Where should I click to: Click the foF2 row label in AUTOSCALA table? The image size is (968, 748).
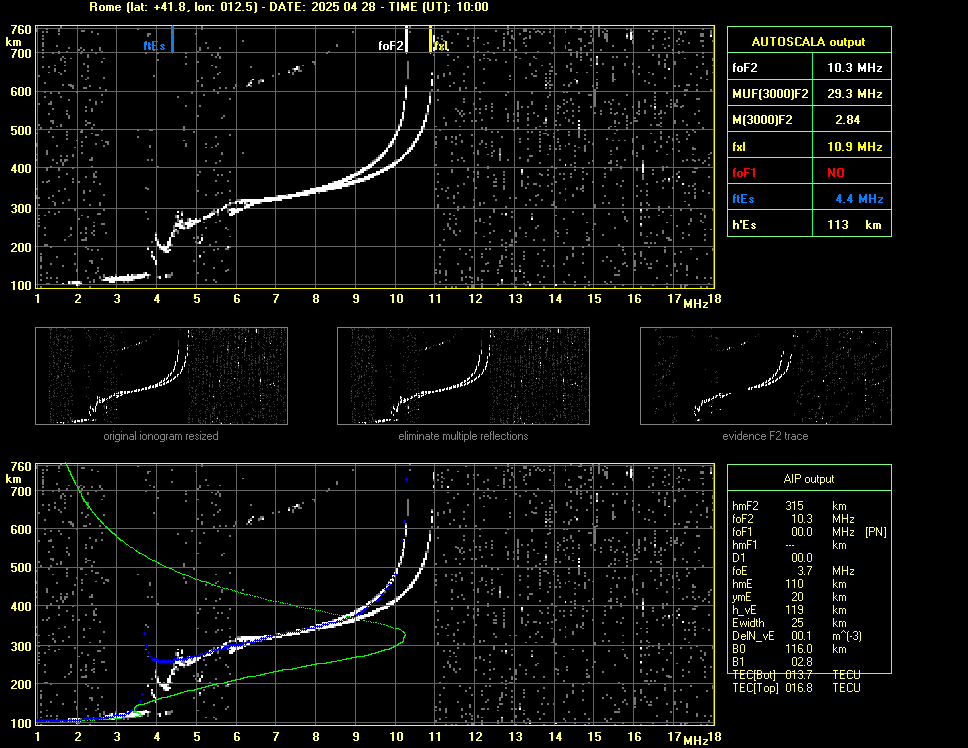click(x=745, y=68)
